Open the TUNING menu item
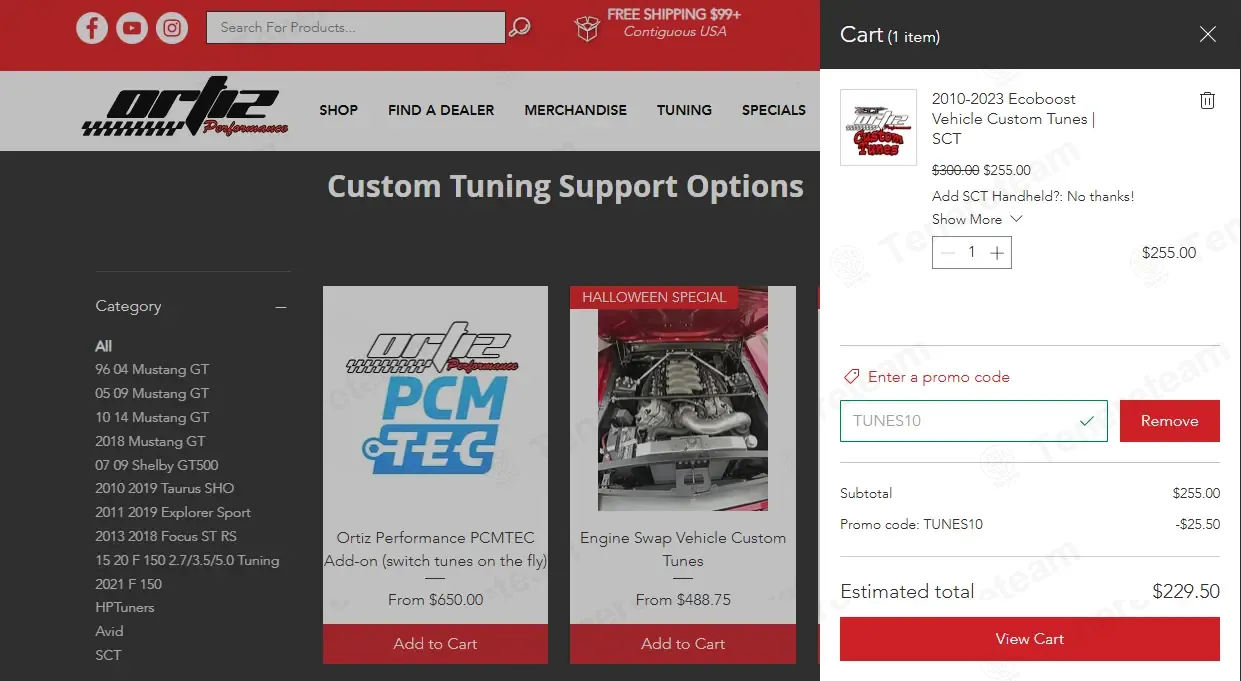 click(x=684, y=110)
